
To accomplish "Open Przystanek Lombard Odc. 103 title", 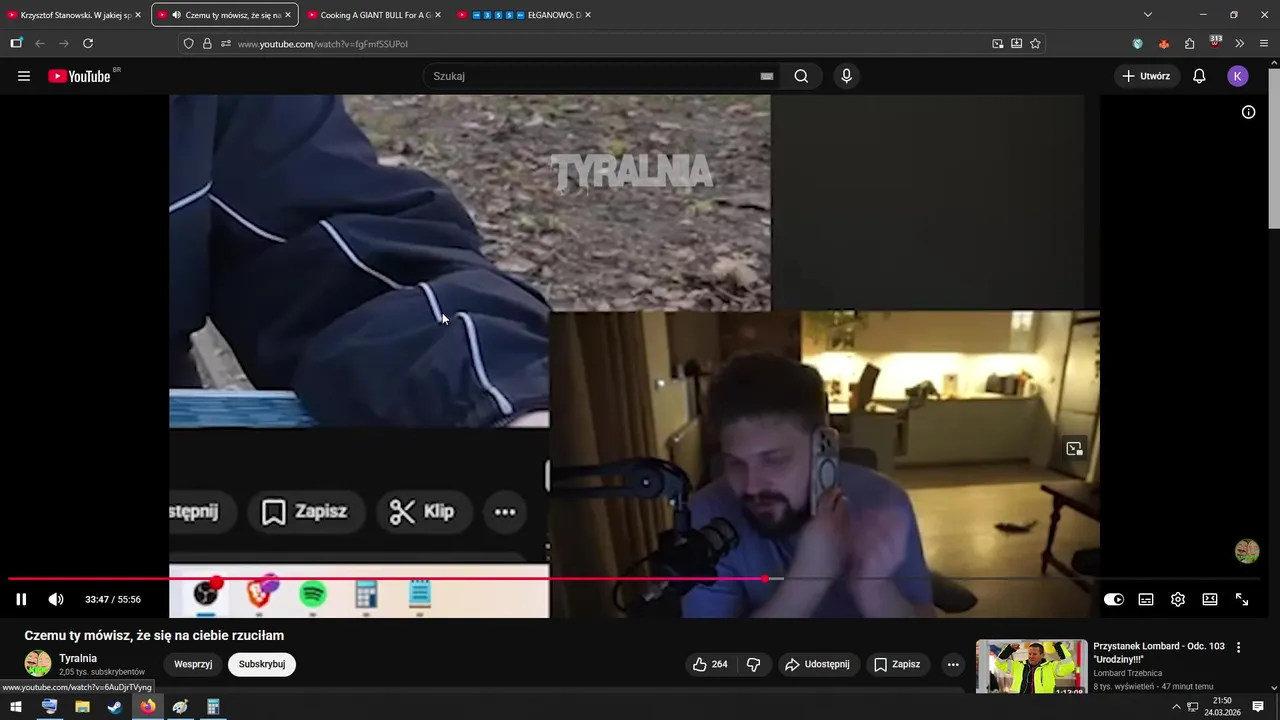I will (1159, 653).
